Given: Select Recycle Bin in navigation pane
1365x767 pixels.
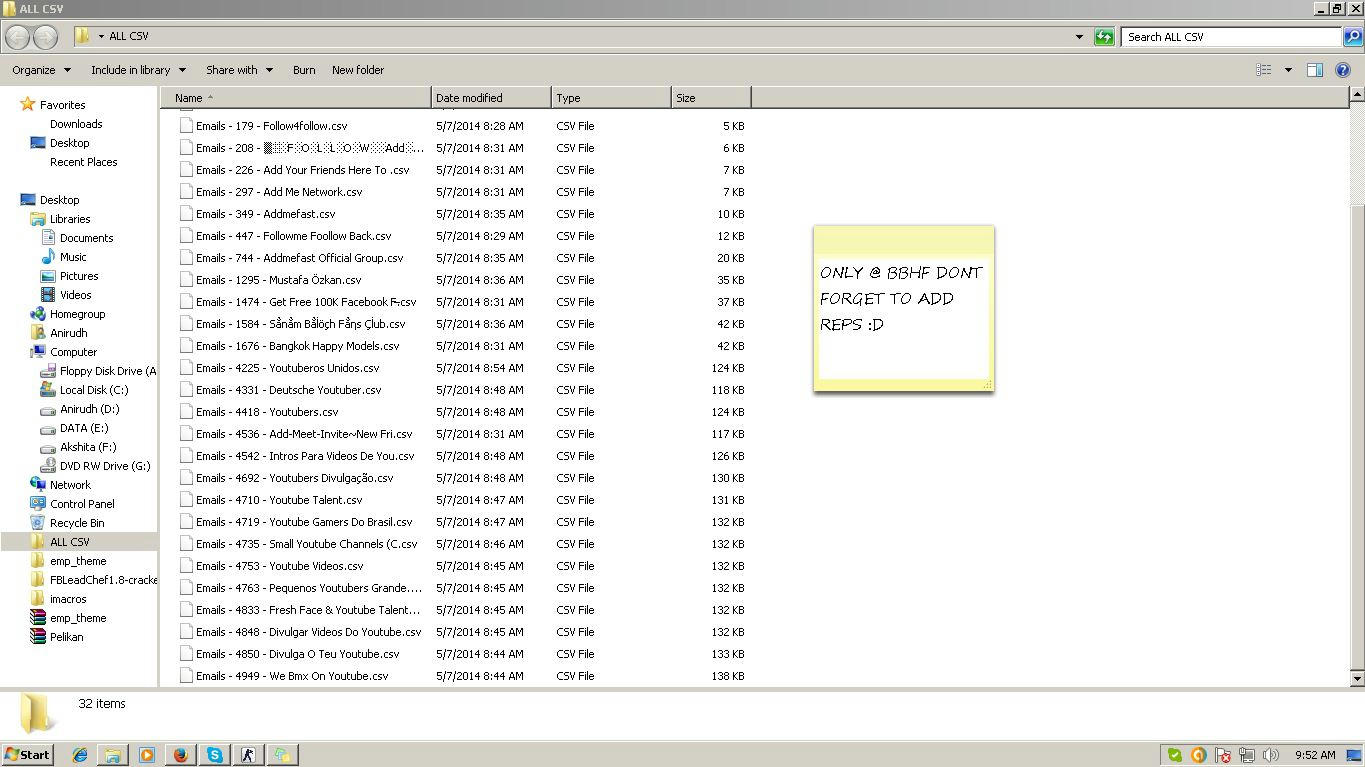Looking at the screenshot, I should point(77,523).
